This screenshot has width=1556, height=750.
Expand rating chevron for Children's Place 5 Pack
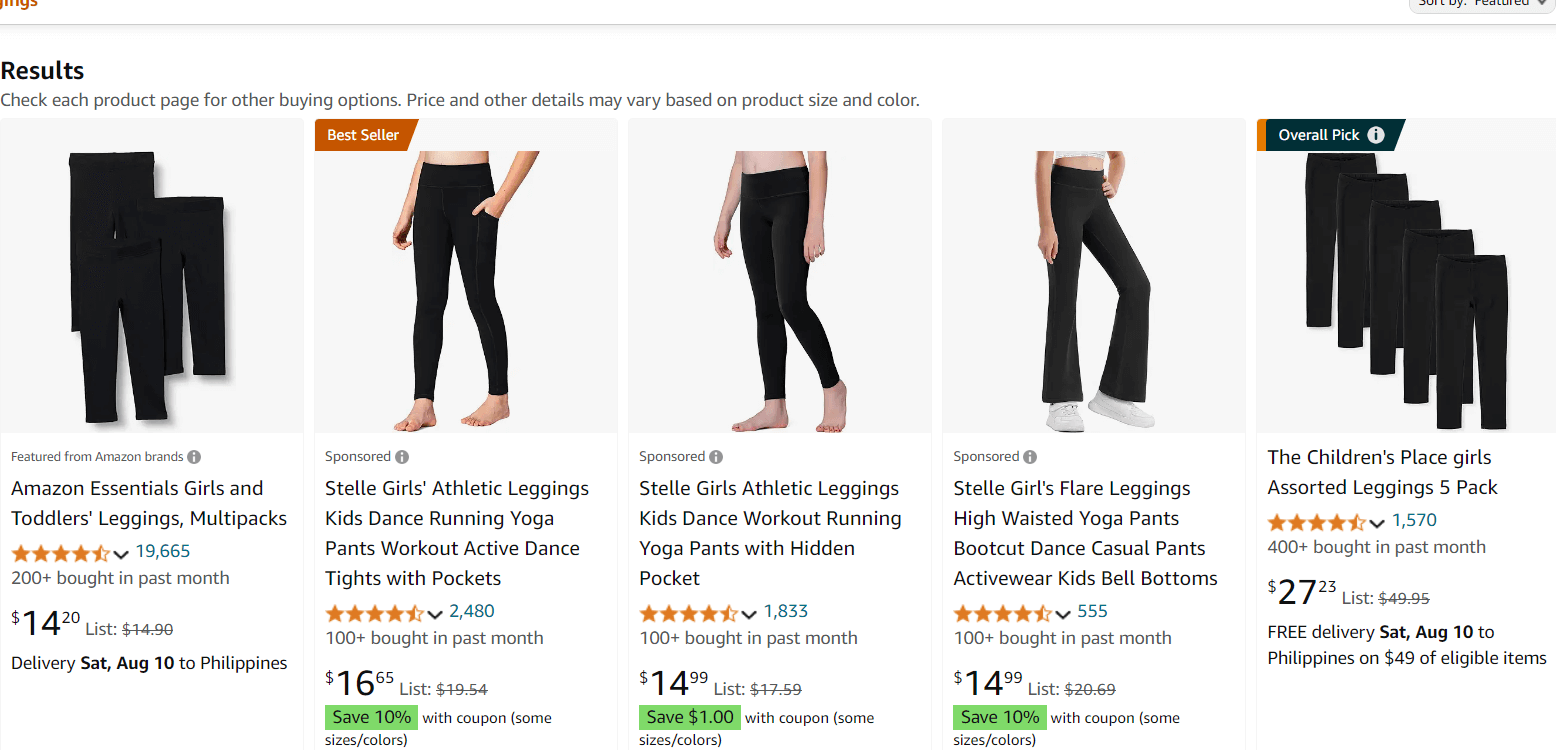tap(1377, 523)
